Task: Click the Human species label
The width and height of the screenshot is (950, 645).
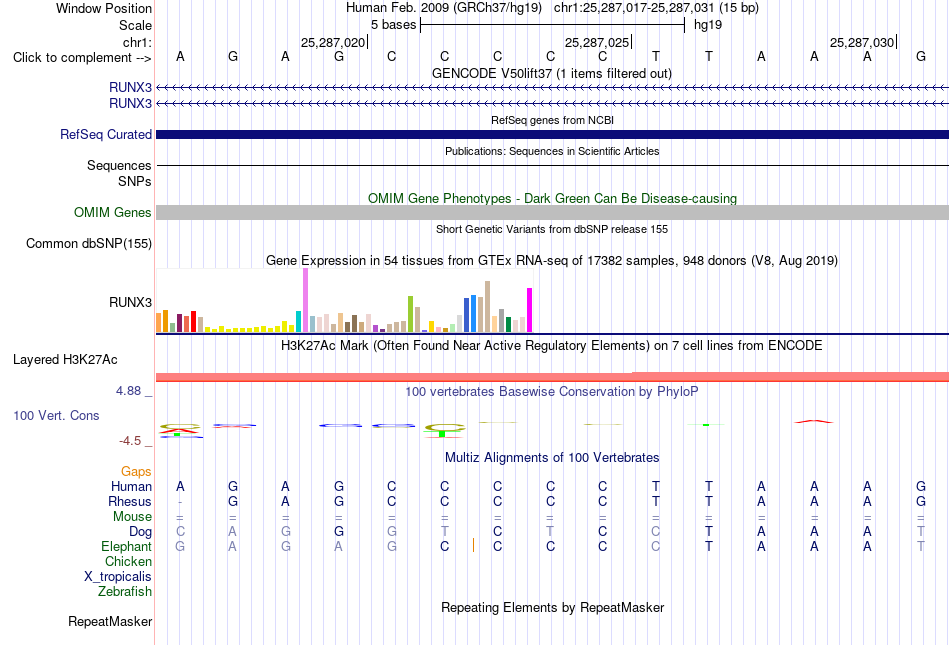Action: (131, 487)
